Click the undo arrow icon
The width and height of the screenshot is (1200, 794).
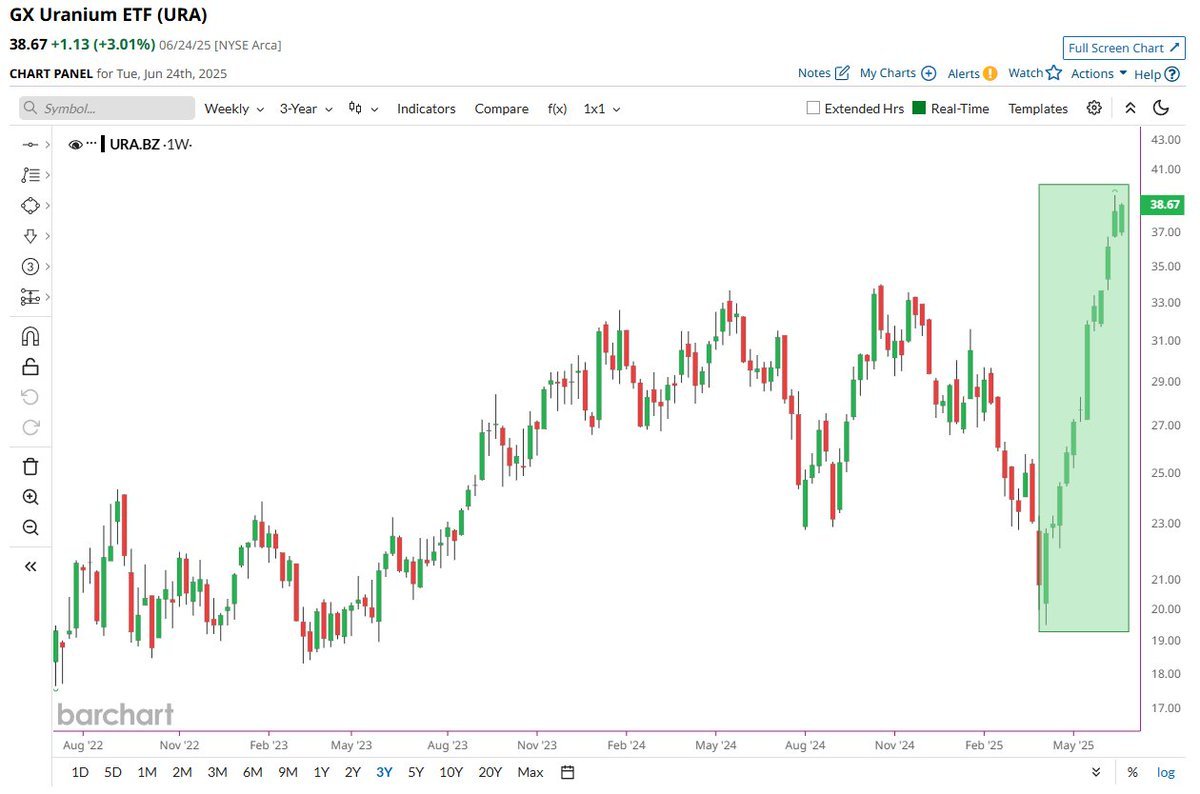[x=30, y=397]
